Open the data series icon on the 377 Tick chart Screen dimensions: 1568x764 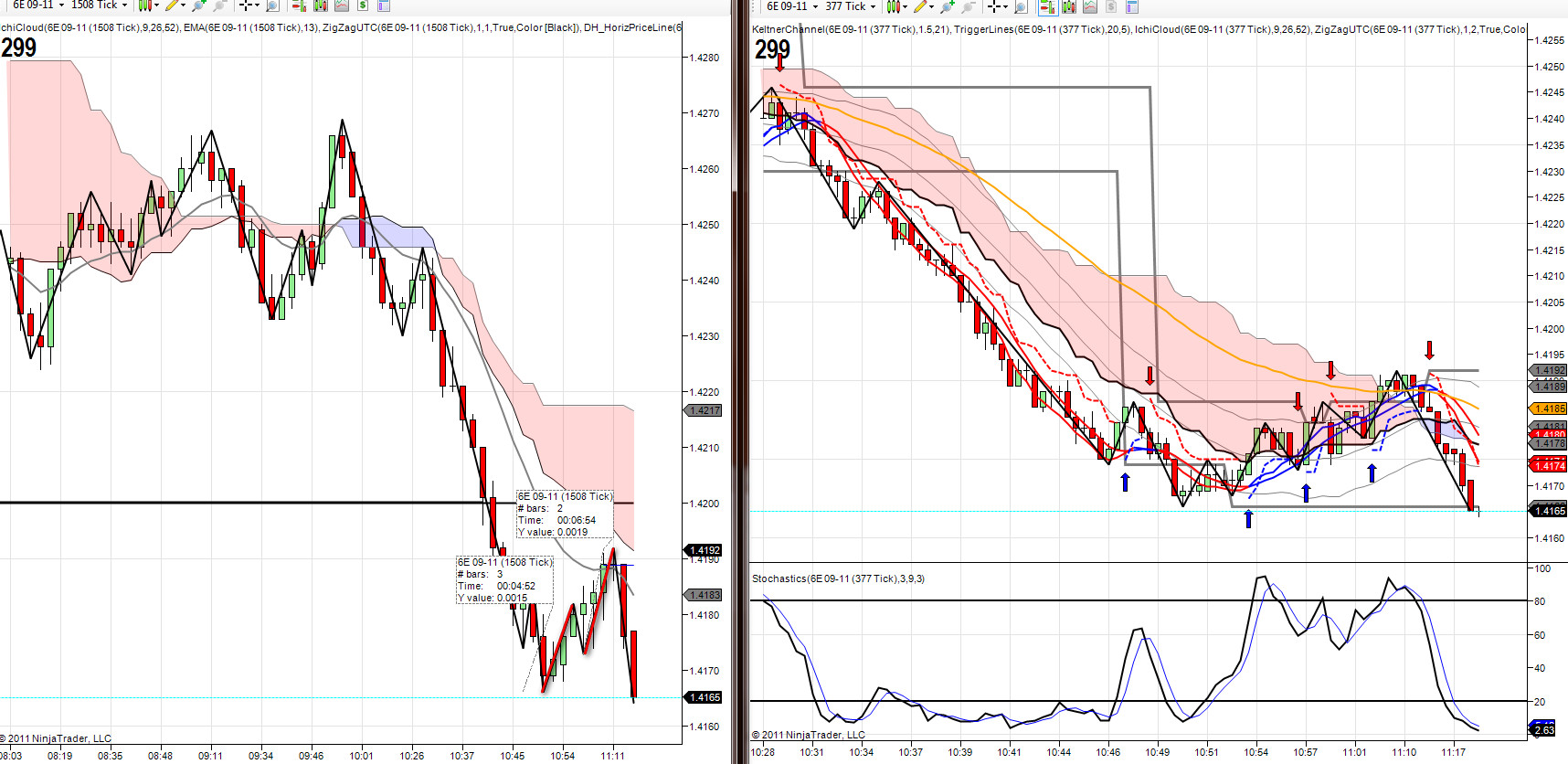pyautogui.click(x=1068, y=6)
